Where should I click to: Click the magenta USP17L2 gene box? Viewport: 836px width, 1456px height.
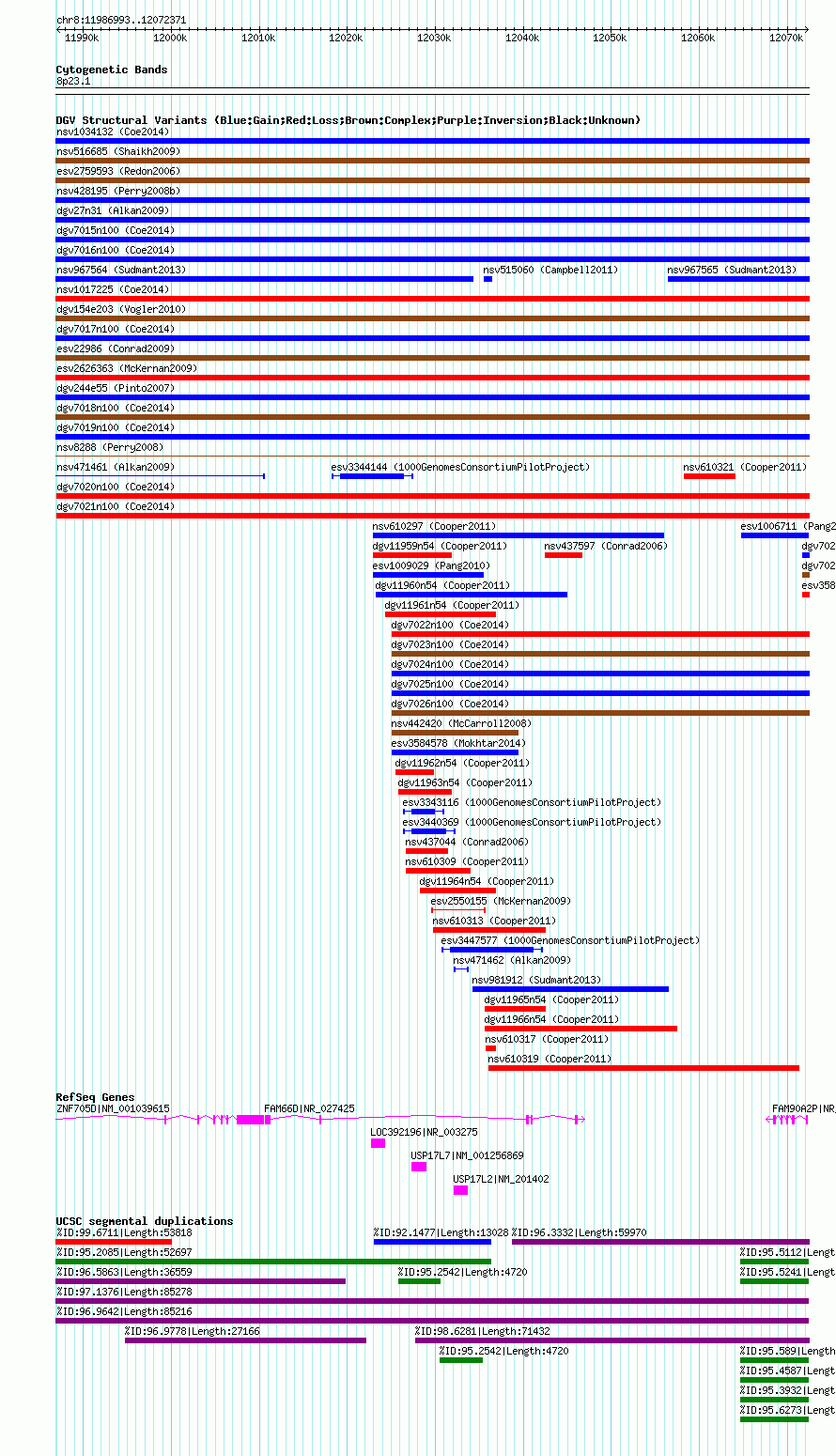pos(460,1190)
